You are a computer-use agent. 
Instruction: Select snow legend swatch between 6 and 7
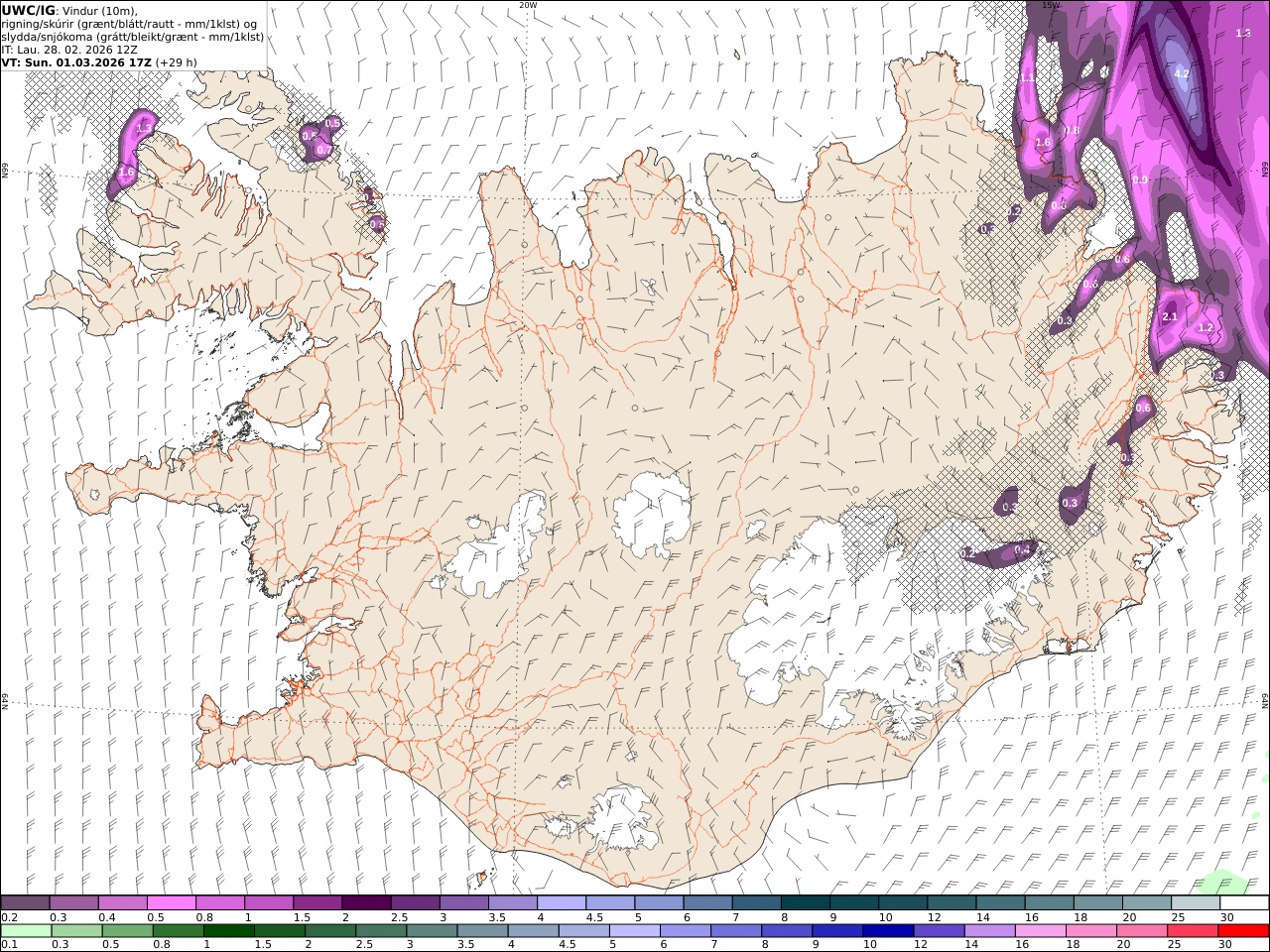click(707, 903)
